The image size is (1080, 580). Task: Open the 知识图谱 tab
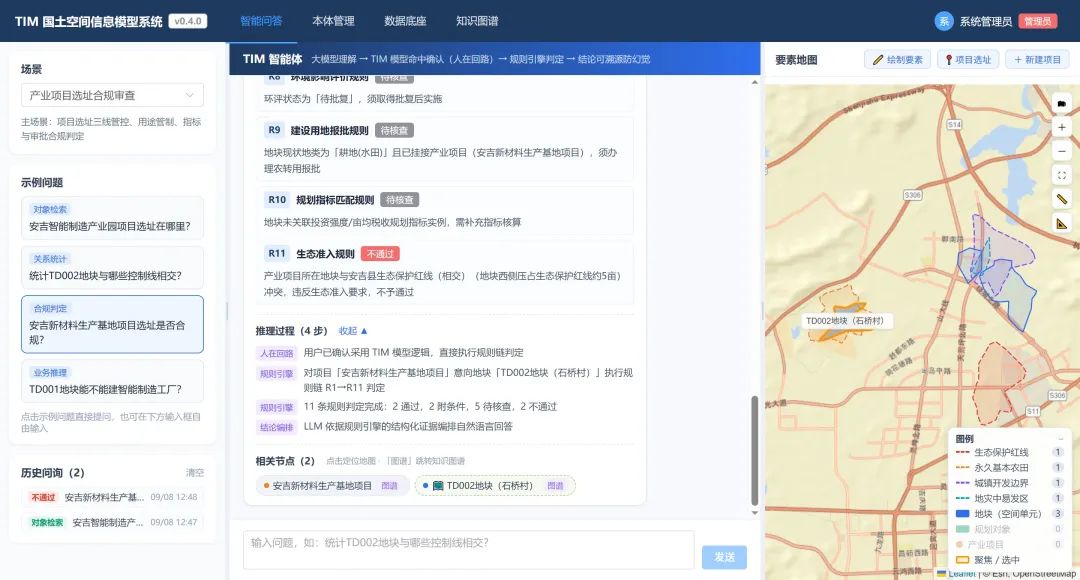(477, 21)
